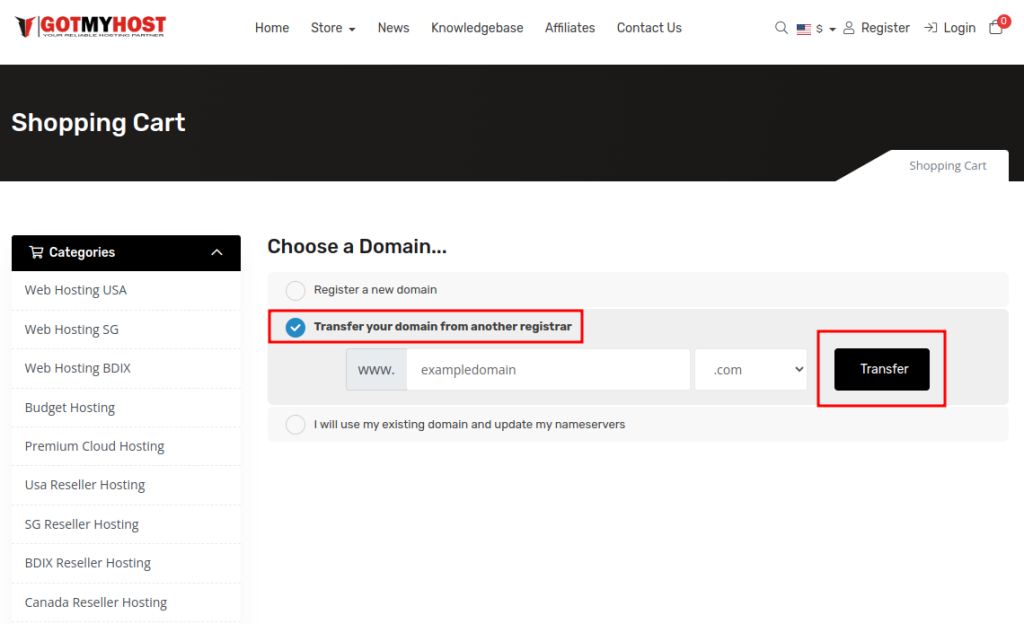Click the Categories cart icon
This screenshot has height=624, width=1024.
pyautogui.click(x=36, y=253)
